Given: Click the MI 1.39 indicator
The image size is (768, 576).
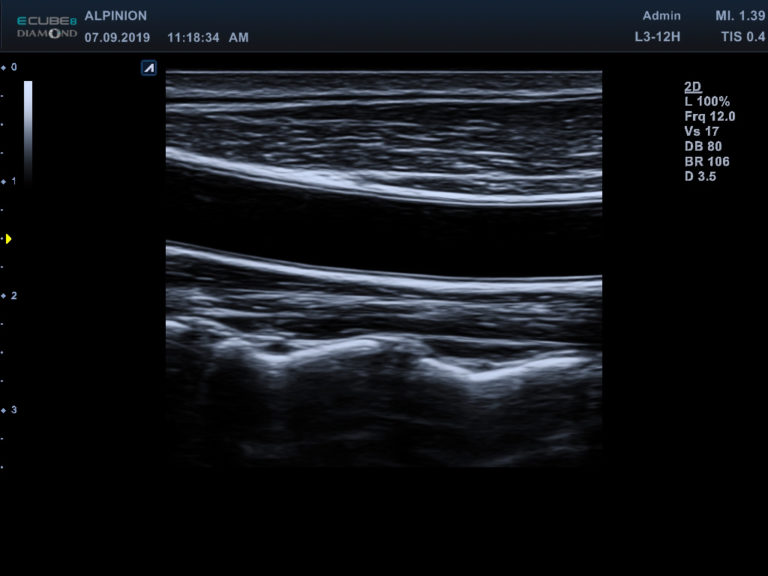Looking at the screenshot, I should [x=738, y=16].
